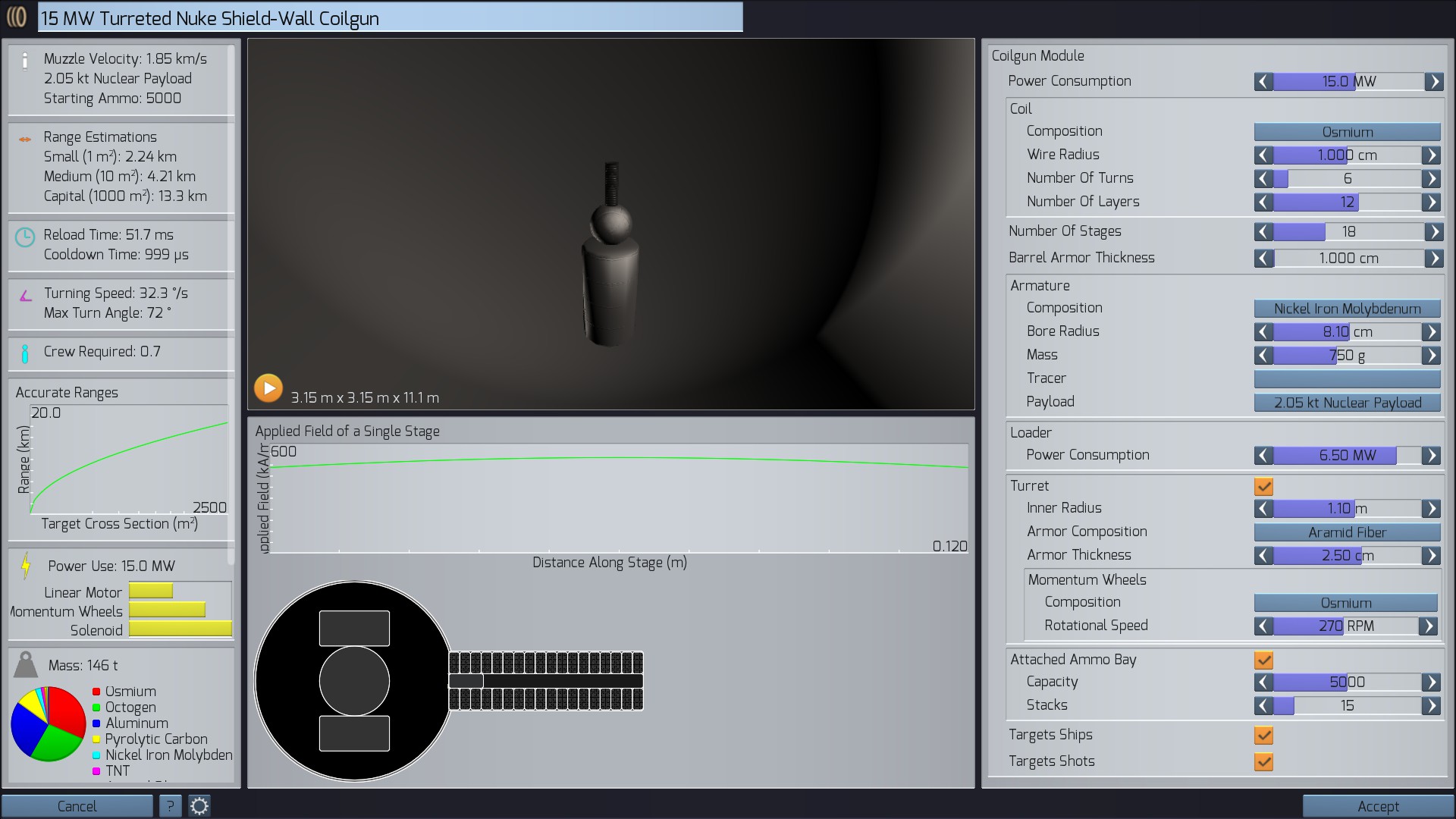Image resolution: width=1456 pixels, height=819 pixels.
Task: Click the Osmium legend entry
Action: pos(124,691)
